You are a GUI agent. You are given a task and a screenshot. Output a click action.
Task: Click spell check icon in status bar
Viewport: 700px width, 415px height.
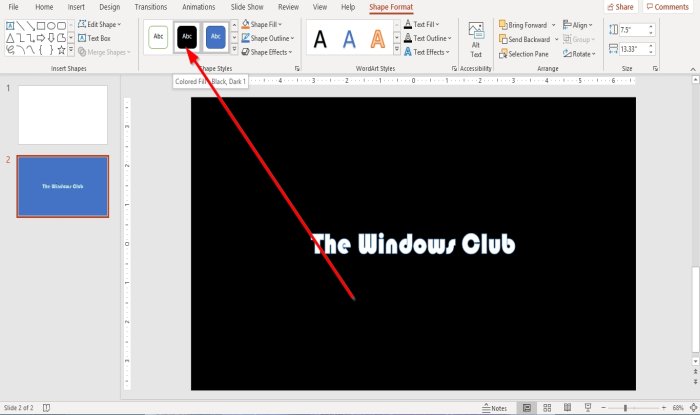coord(46,408)
